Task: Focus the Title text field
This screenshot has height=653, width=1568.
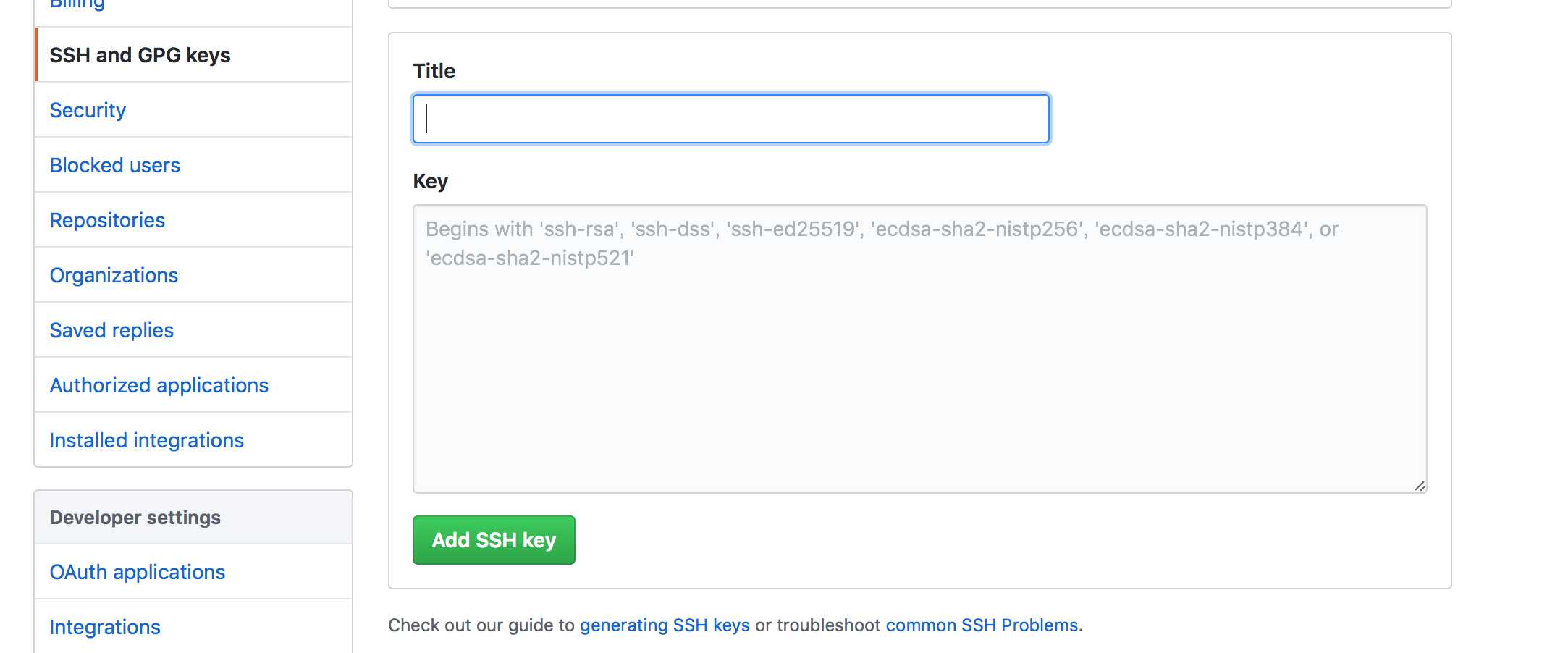Action: coord(731,119)
